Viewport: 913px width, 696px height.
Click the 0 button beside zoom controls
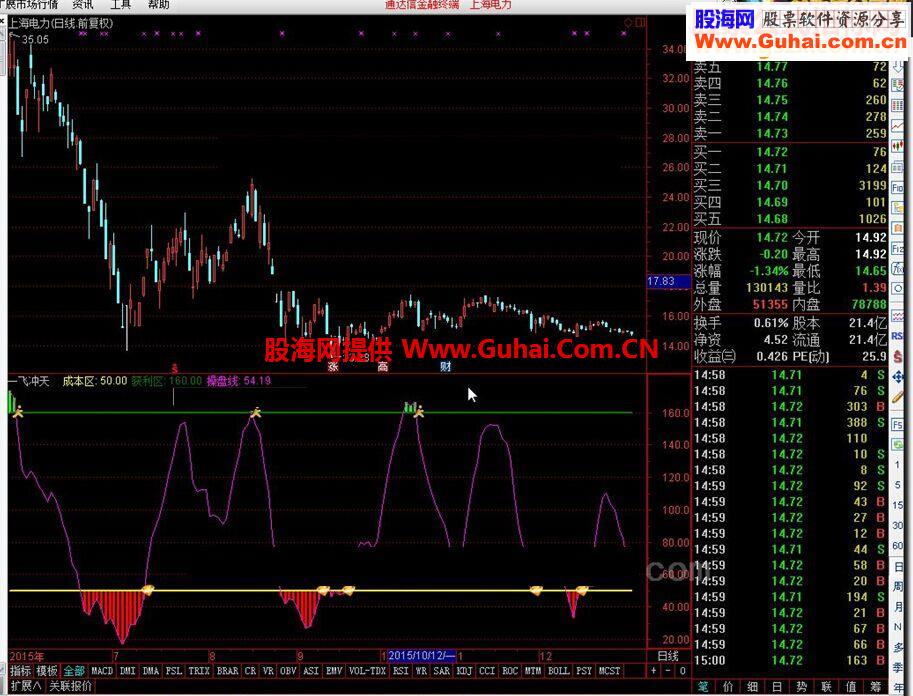click(x=682, y=671)
